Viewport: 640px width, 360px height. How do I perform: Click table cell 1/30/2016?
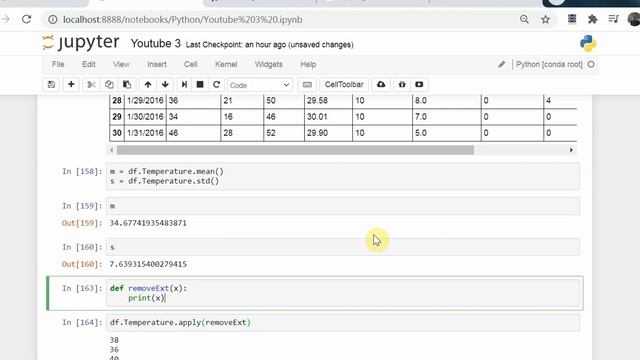click(145, 117)
